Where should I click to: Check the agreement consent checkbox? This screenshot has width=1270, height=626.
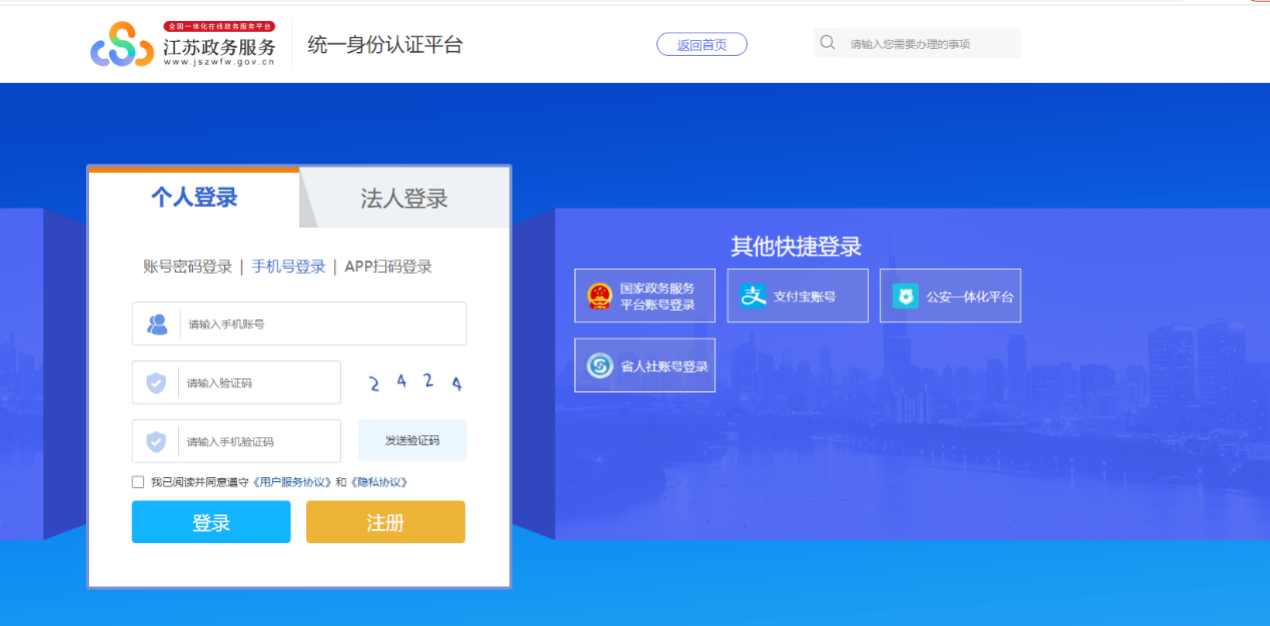(x=137, y=482)
